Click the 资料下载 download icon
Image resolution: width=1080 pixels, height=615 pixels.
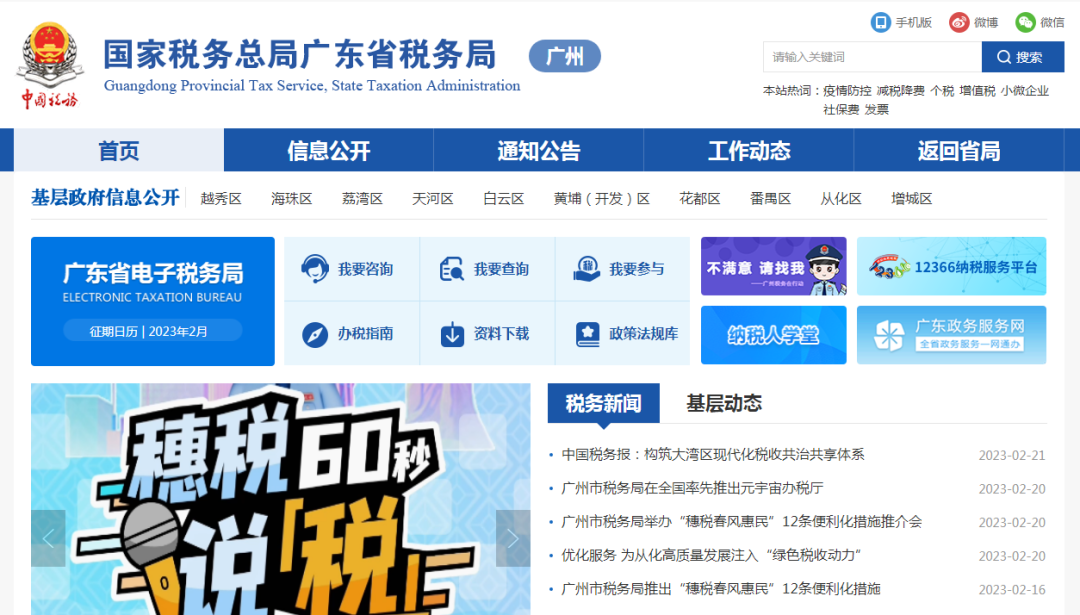pos(453,335)
